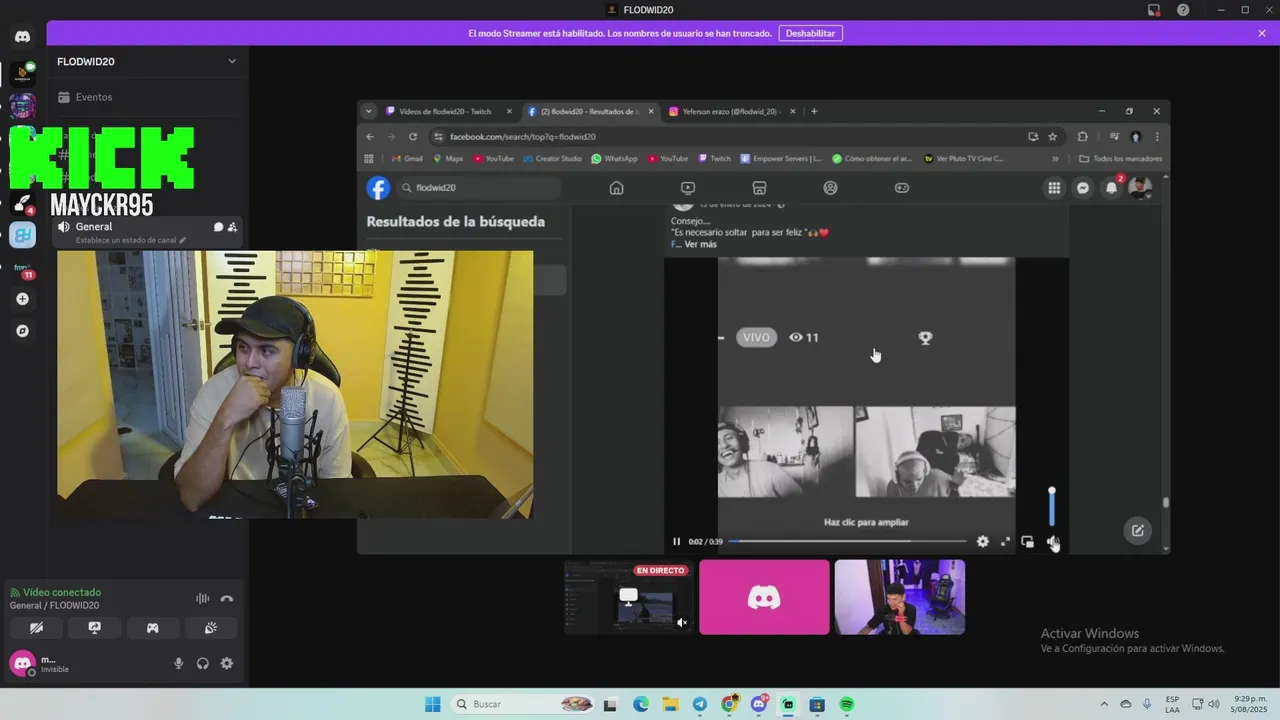This screenshot has height=720, width=1280.
Task: Open Facebook video settings gear
Action: click(x=983, y=542)
